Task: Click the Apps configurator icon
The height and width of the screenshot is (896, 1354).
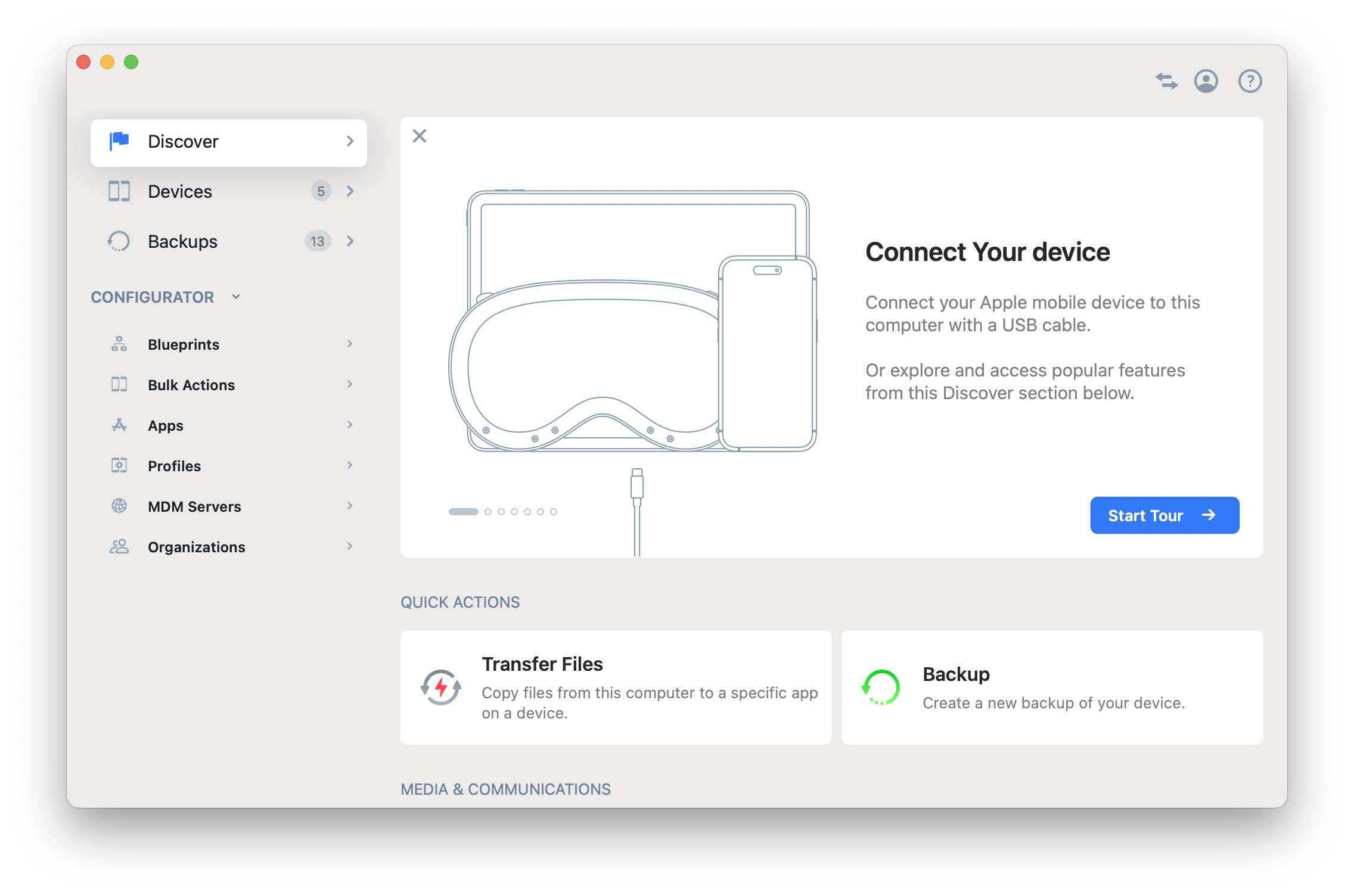Action: 118,425
